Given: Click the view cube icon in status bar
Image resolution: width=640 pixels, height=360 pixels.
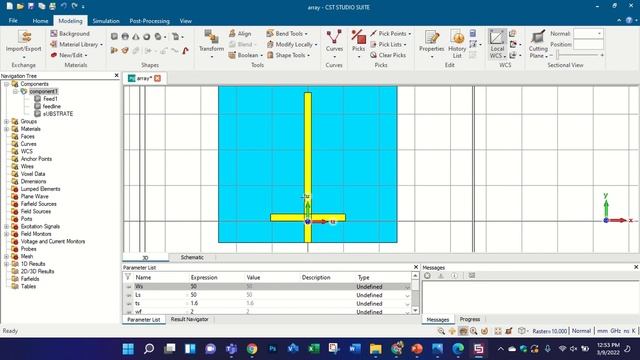Looking at the screenshot, I should [x=522, y=331].
